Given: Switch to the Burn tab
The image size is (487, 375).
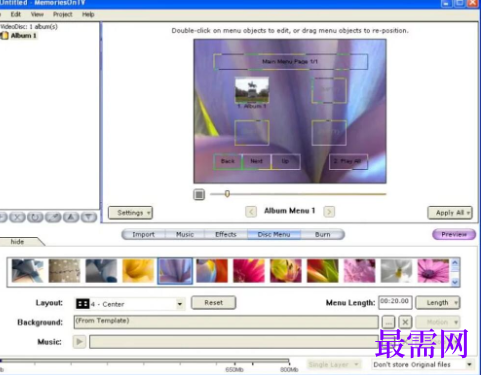Looking at the screenshot, I should [322, 234].
